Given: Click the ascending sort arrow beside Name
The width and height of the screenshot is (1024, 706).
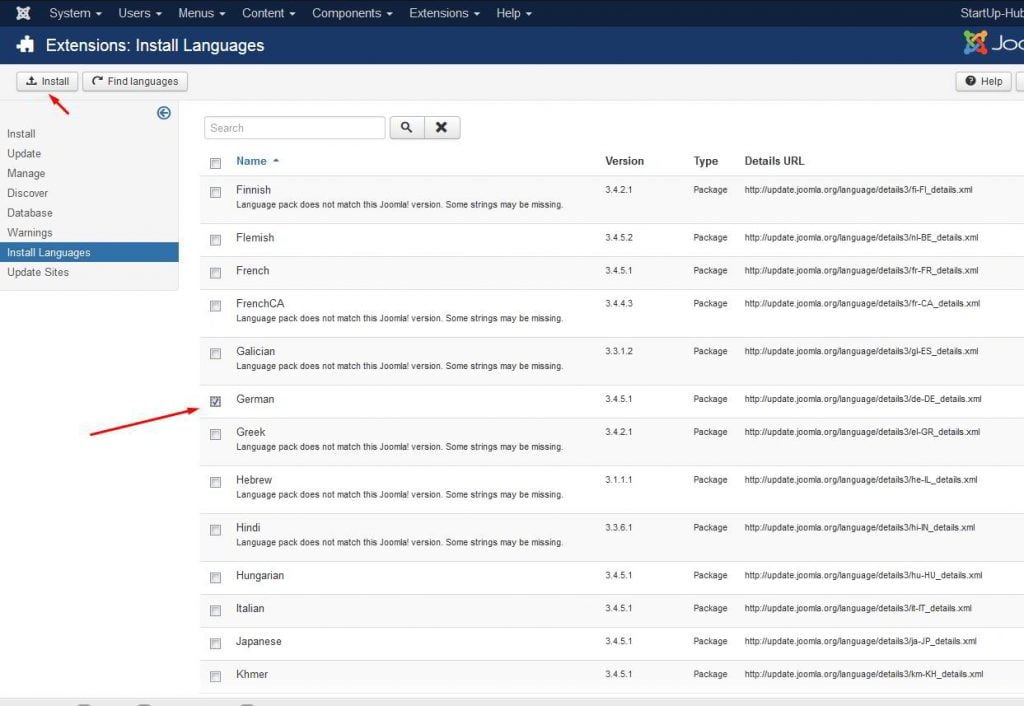Looking at the screenshot, I should coord(276,161).
